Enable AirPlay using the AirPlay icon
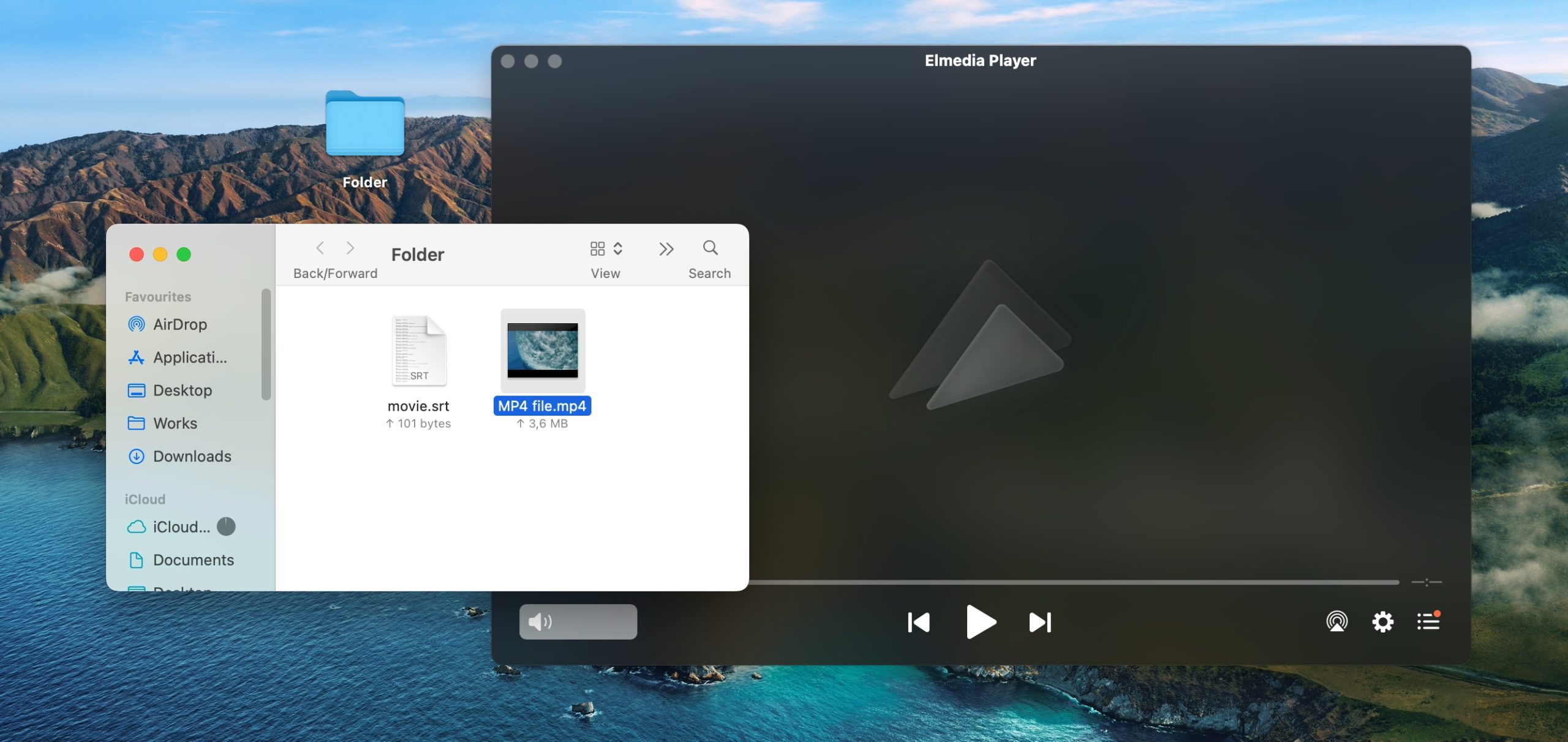The width and height of the screenshot is (1568, 742). [x=1337, y=621]
